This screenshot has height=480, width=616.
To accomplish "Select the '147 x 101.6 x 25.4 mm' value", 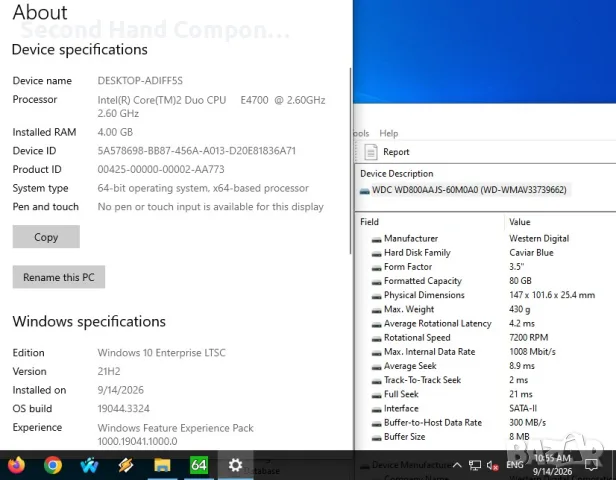I will (552, 295).
